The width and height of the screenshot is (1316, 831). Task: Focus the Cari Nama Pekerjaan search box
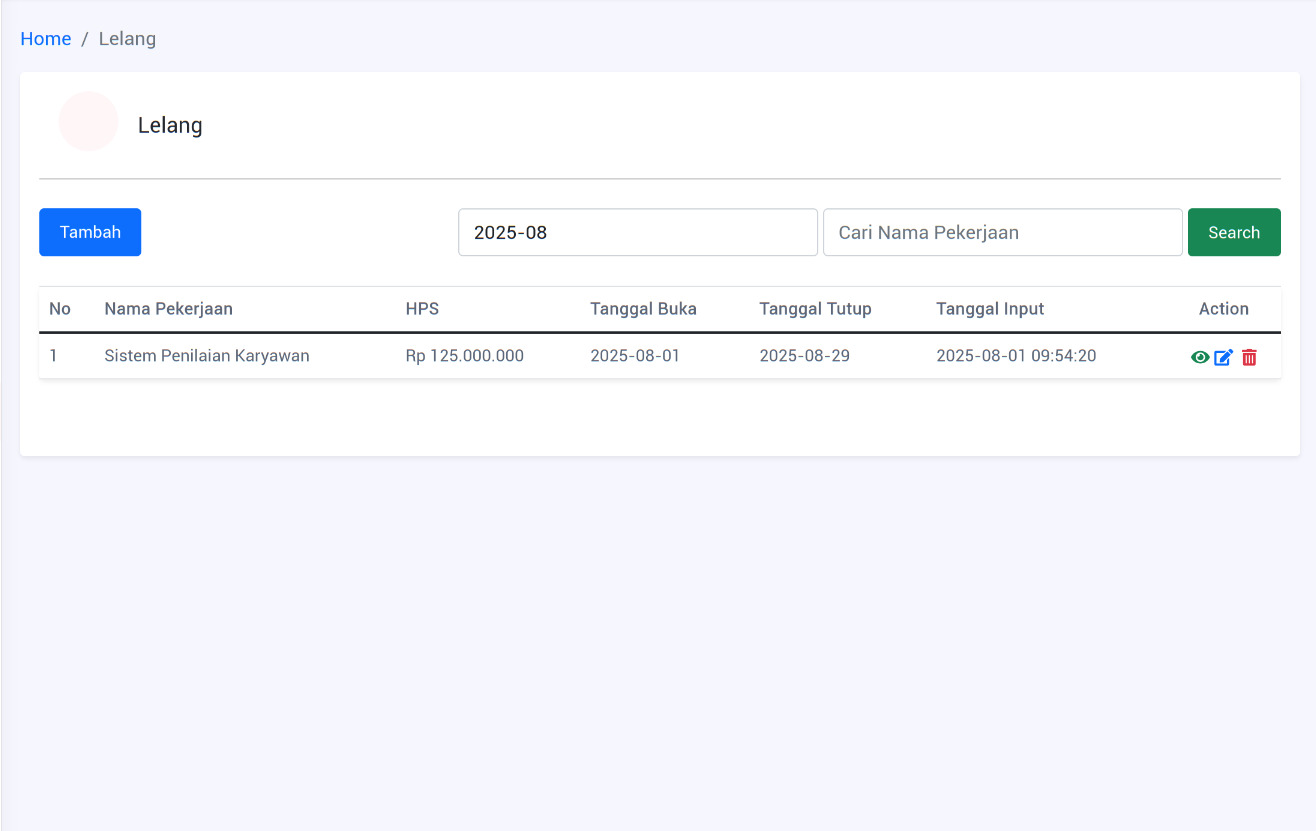click(x=1002, y=232)
